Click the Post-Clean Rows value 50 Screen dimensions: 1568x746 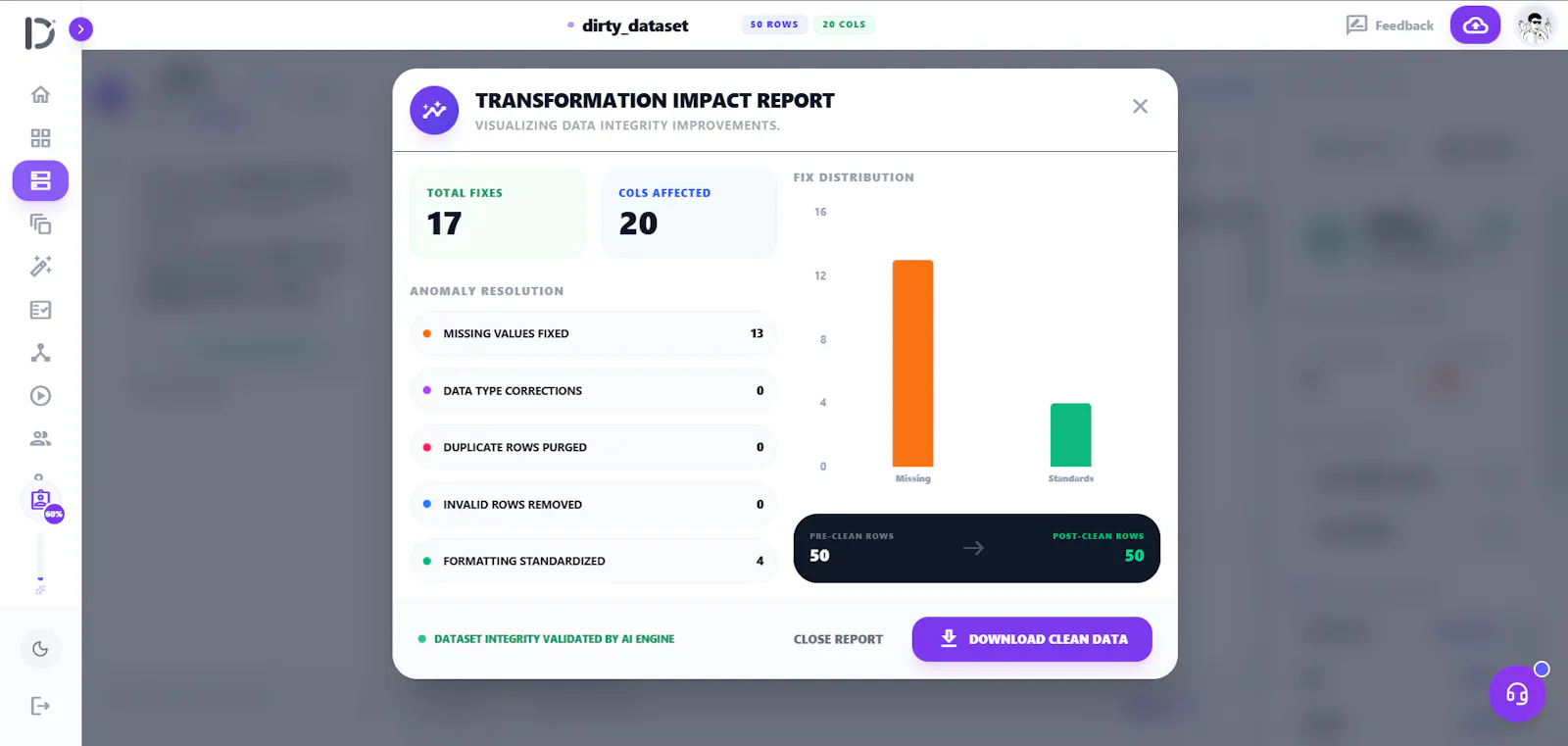point(1134,555)
